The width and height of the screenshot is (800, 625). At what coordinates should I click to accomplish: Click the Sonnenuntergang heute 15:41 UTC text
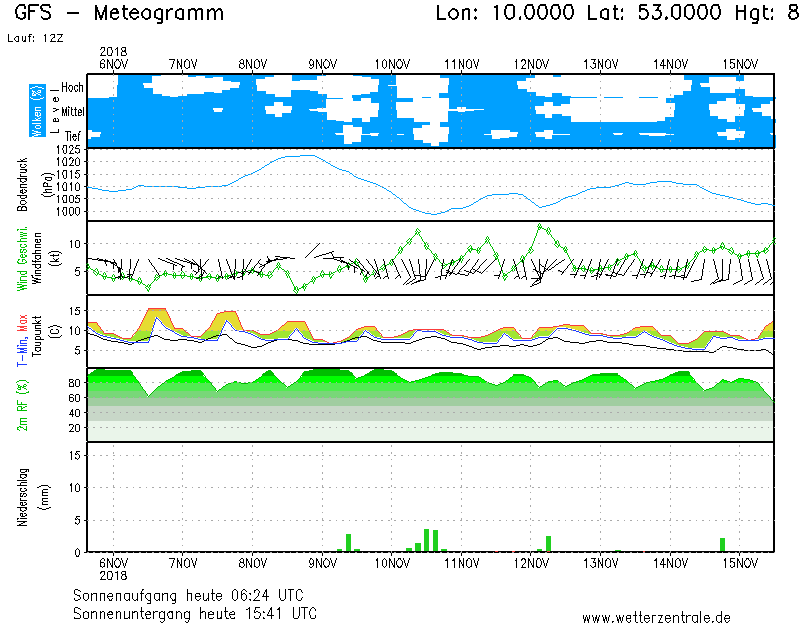click(195, 612)
